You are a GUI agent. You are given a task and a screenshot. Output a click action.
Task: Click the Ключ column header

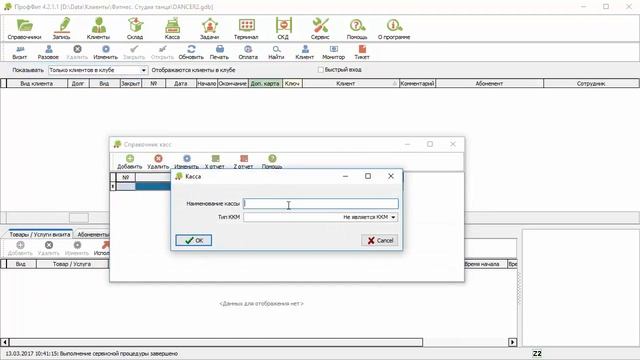[292, 83]
